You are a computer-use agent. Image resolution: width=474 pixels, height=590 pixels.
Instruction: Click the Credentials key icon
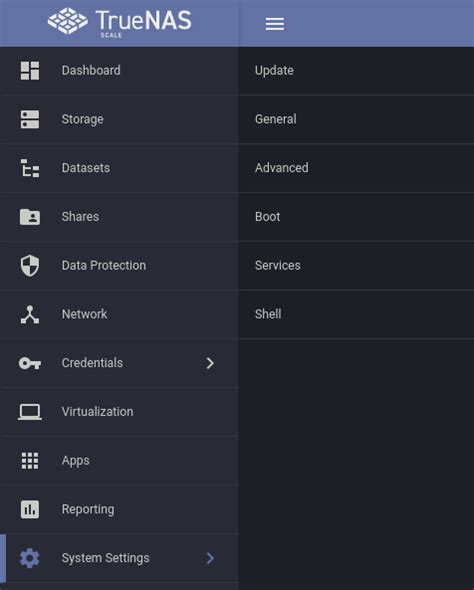[30, 363]
